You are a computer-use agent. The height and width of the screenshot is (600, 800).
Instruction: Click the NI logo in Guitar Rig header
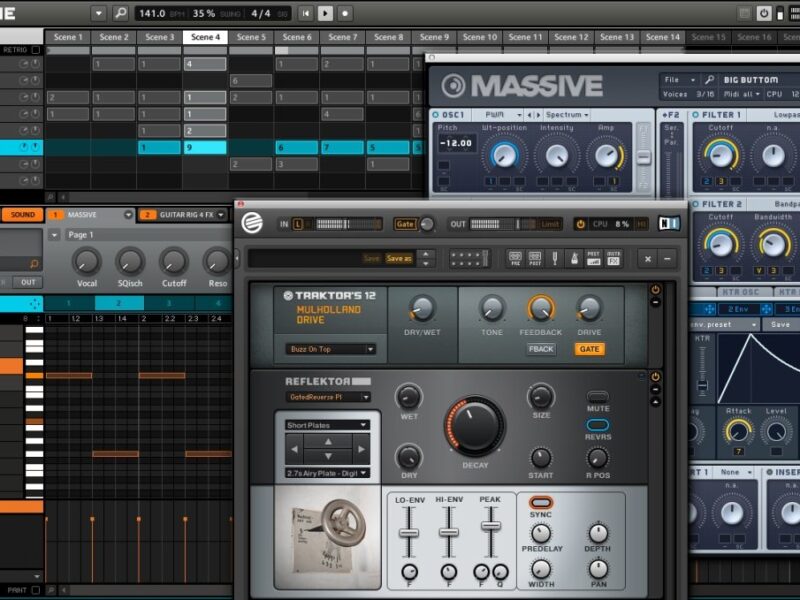(669, 224)
